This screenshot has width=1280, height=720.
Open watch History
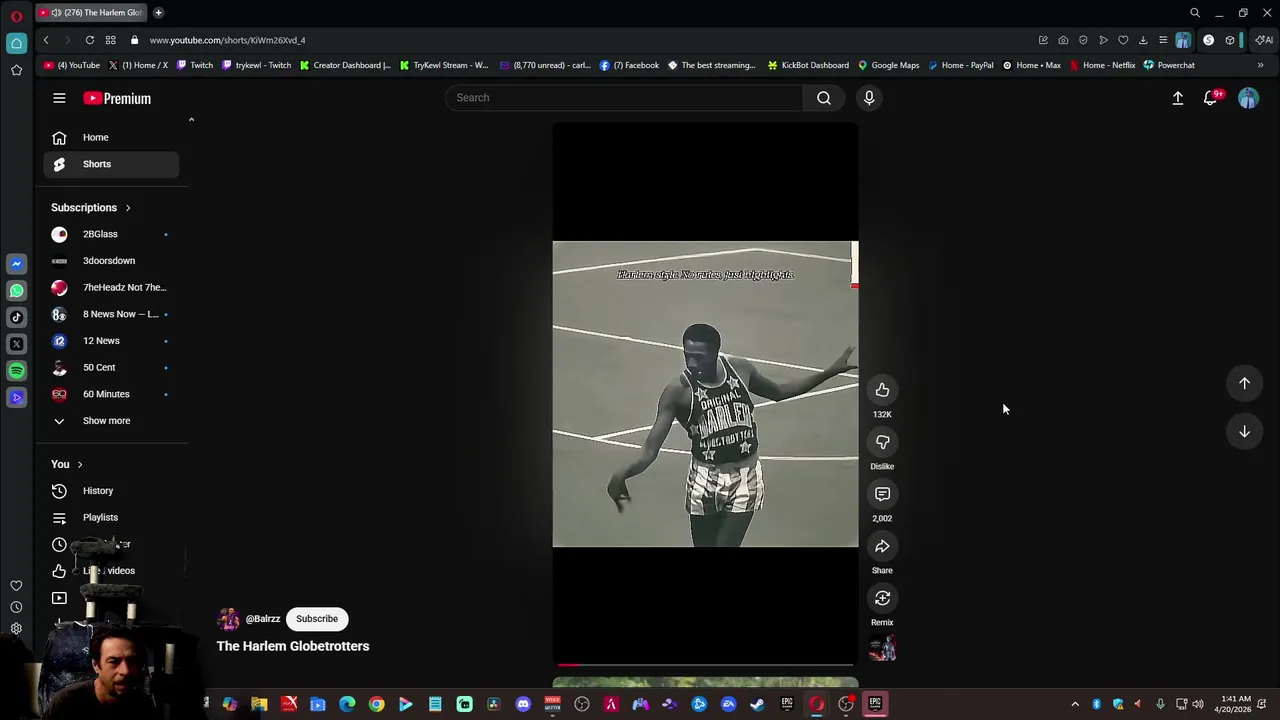pyautogui.click(x=111, y=490)
